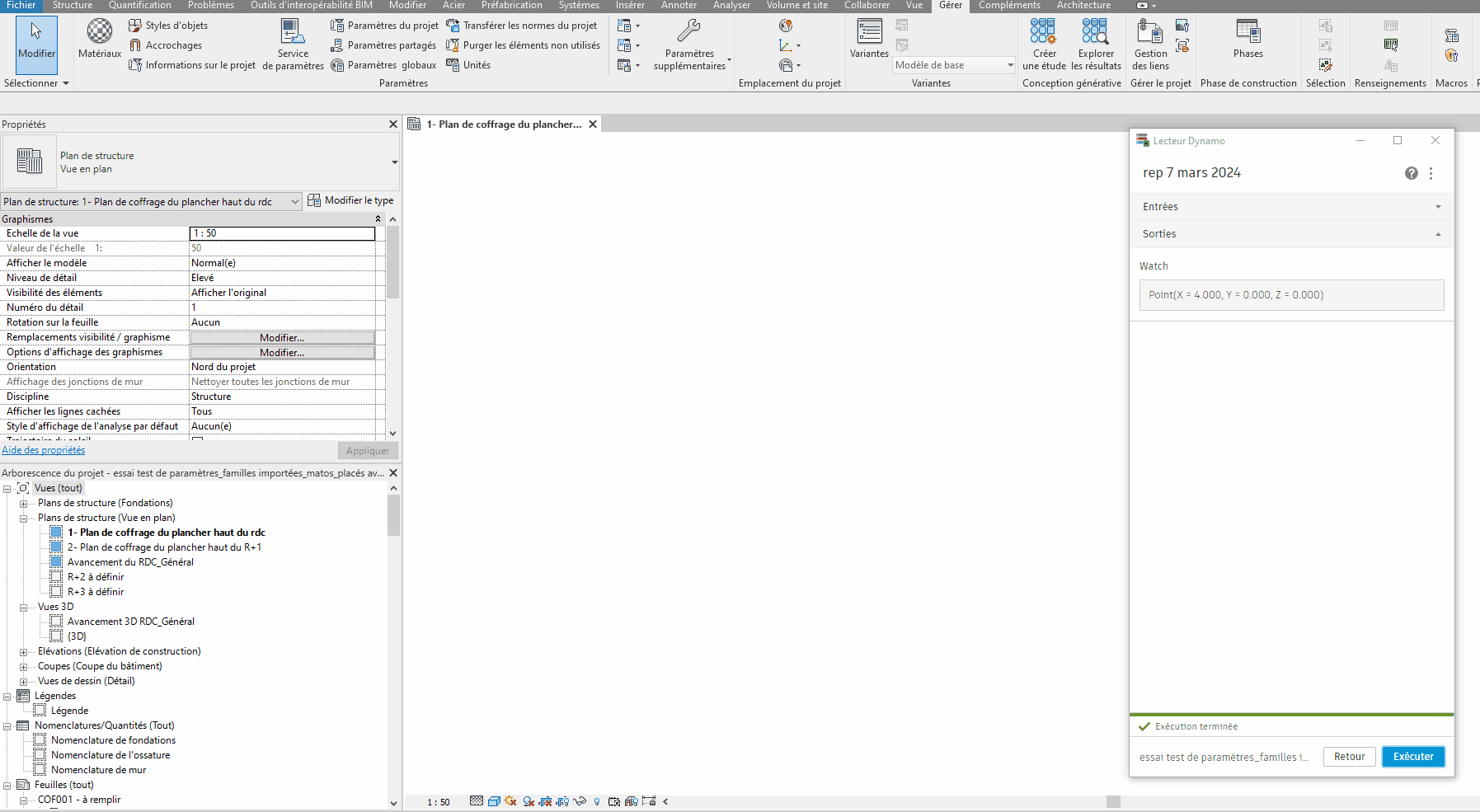This screenshot has height=812, width=1480.
Task: Open the Plan de structure type selector dropdown arrow
Action: (x=394, y=162)
